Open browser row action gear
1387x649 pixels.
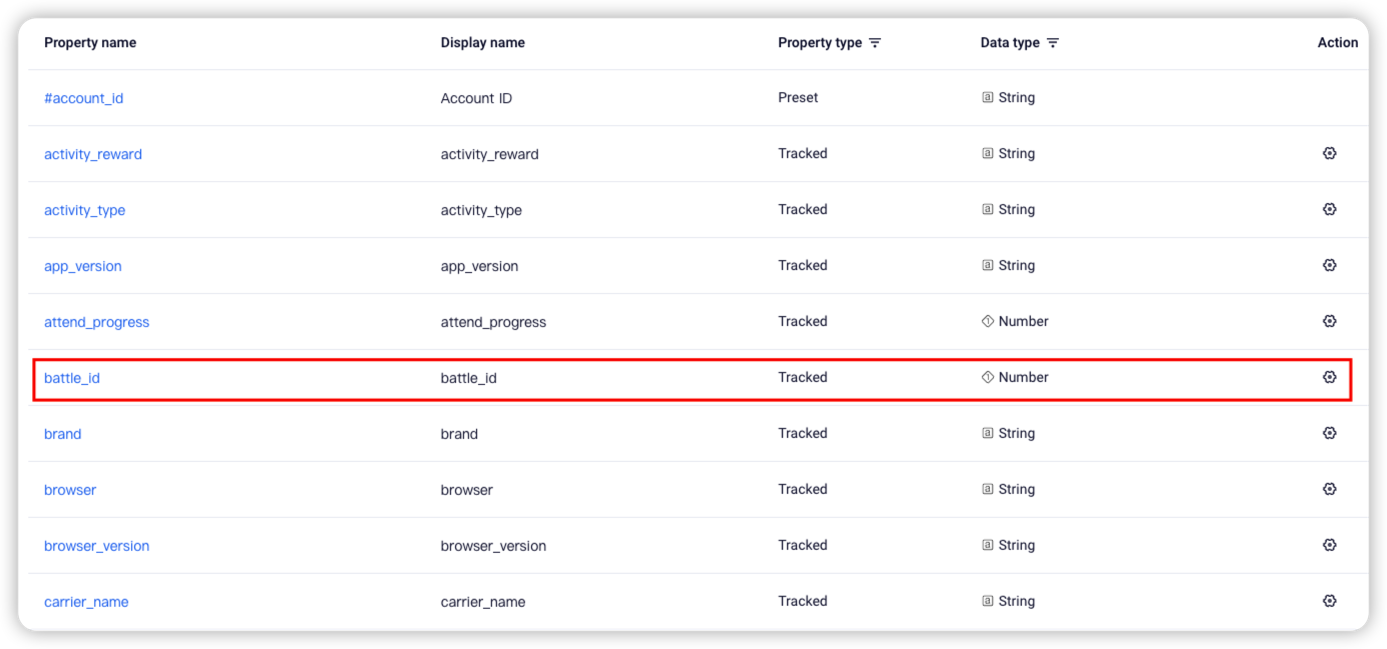[x=1329, y=489]
